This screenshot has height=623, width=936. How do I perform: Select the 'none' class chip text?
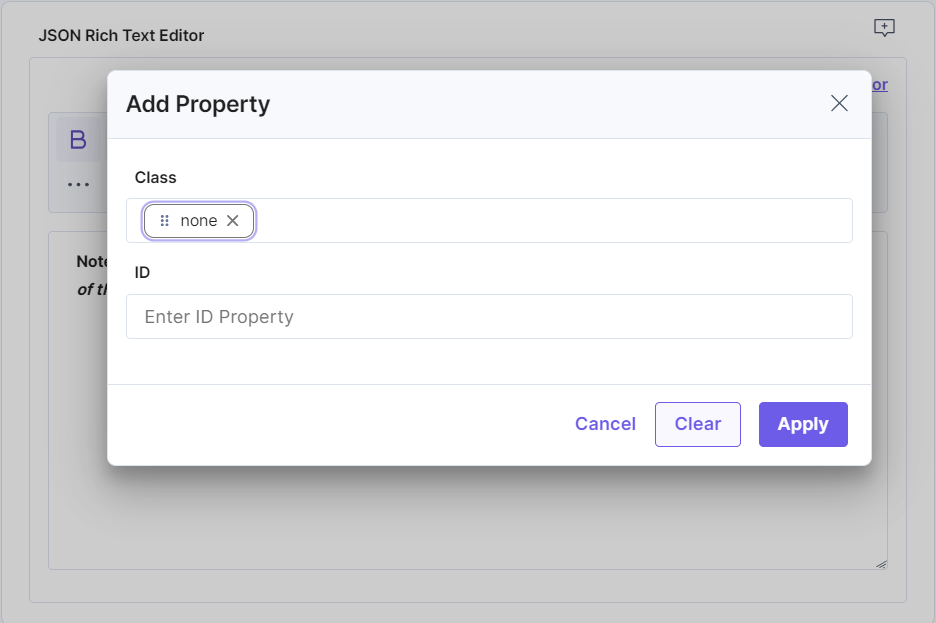(199, 221)
